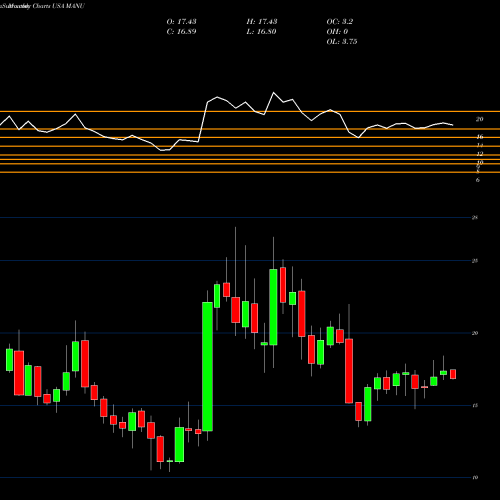Click the 12 label on the indicator axis
Screen dimensions: 500x500
(480, 154)
